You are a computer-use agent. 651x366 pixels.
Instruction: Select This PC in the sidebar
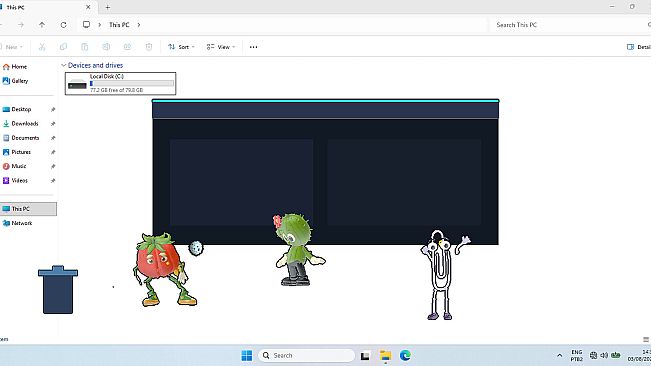tap(28, 209)
